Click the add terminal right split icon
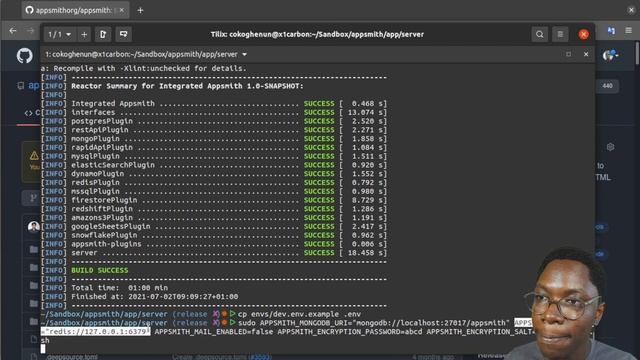This screenshot has width=640, height=360. point(103,34)
